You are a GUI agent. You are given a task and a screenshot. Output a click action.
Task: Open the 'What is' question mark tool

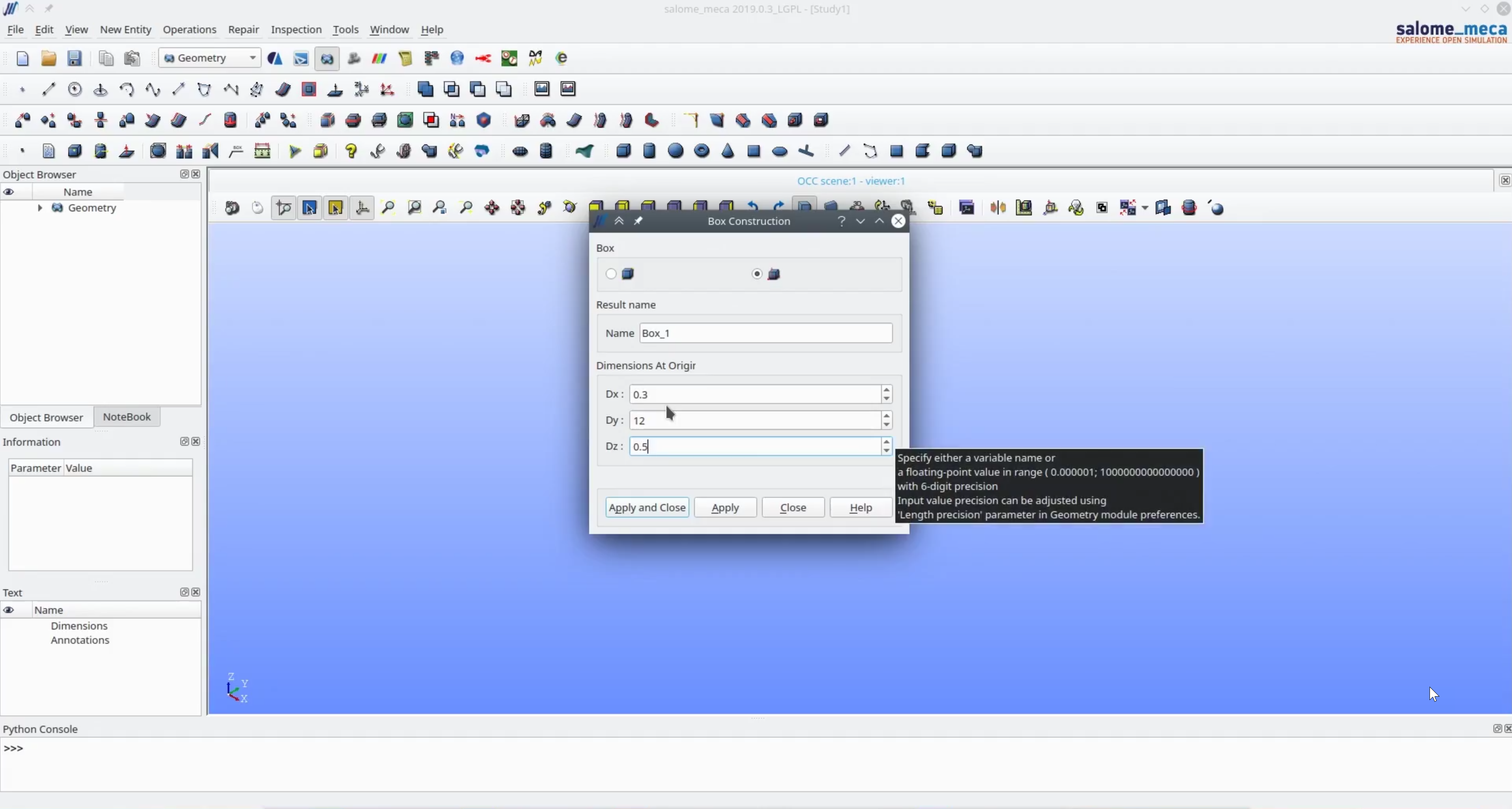point(351,151)
